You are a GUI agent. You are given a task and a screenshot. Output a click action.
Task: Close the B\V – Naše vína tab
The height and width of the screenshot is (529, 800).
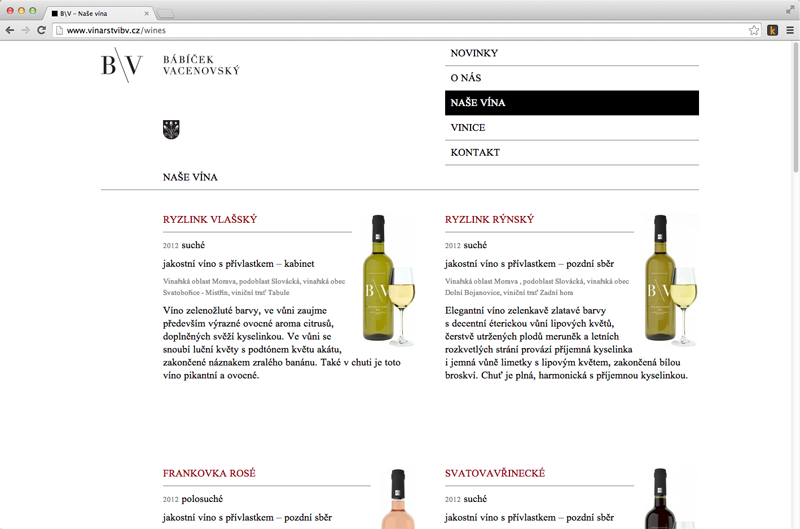point(146,14)
